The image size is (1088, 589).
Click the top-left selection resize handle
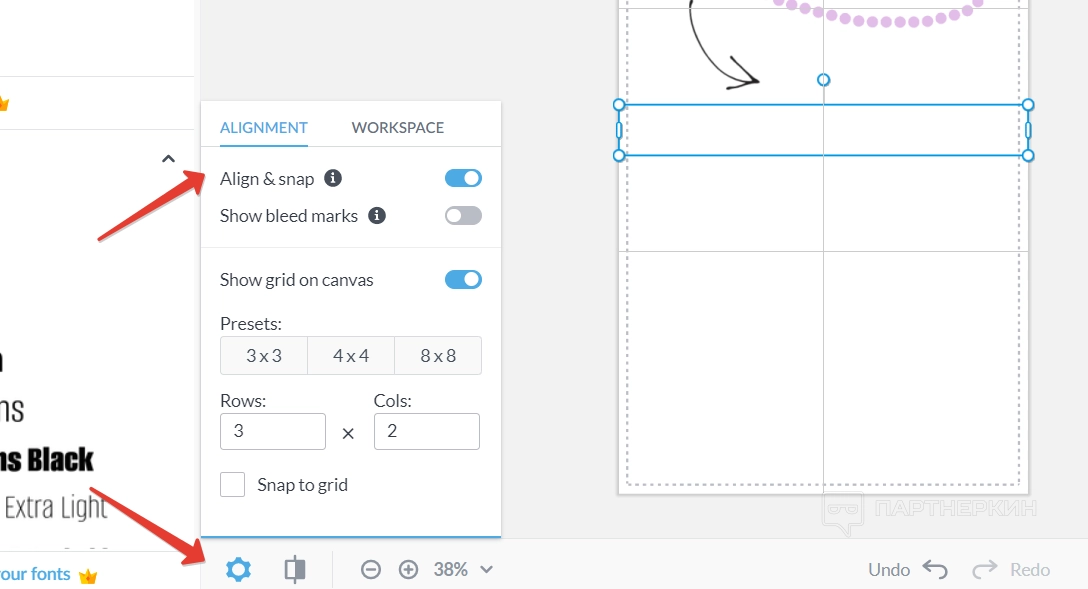pos(619,105)
